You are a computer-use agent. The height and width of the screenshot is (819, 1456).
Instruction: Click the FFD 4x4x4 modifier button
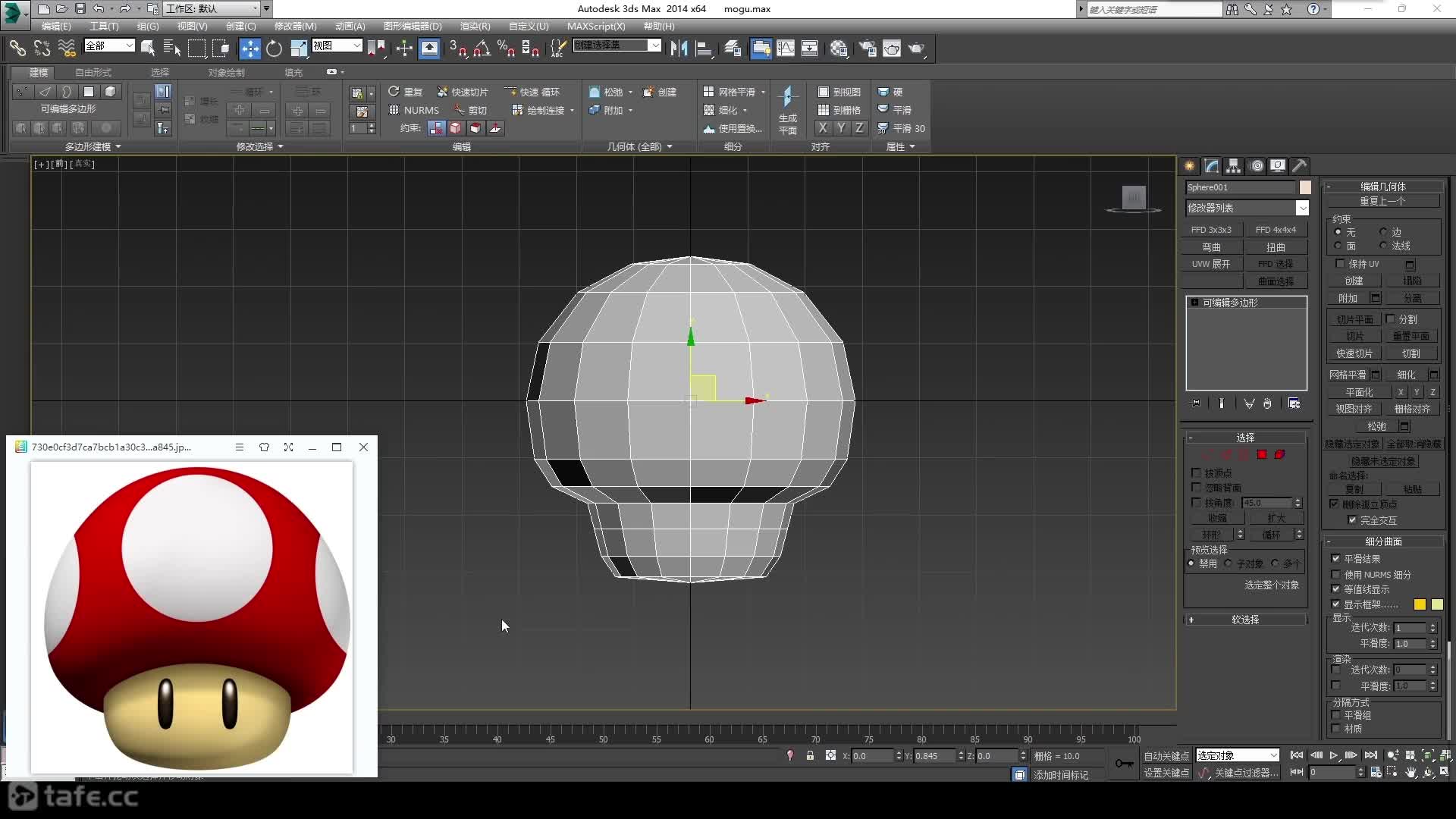(x=1276, y=230)
